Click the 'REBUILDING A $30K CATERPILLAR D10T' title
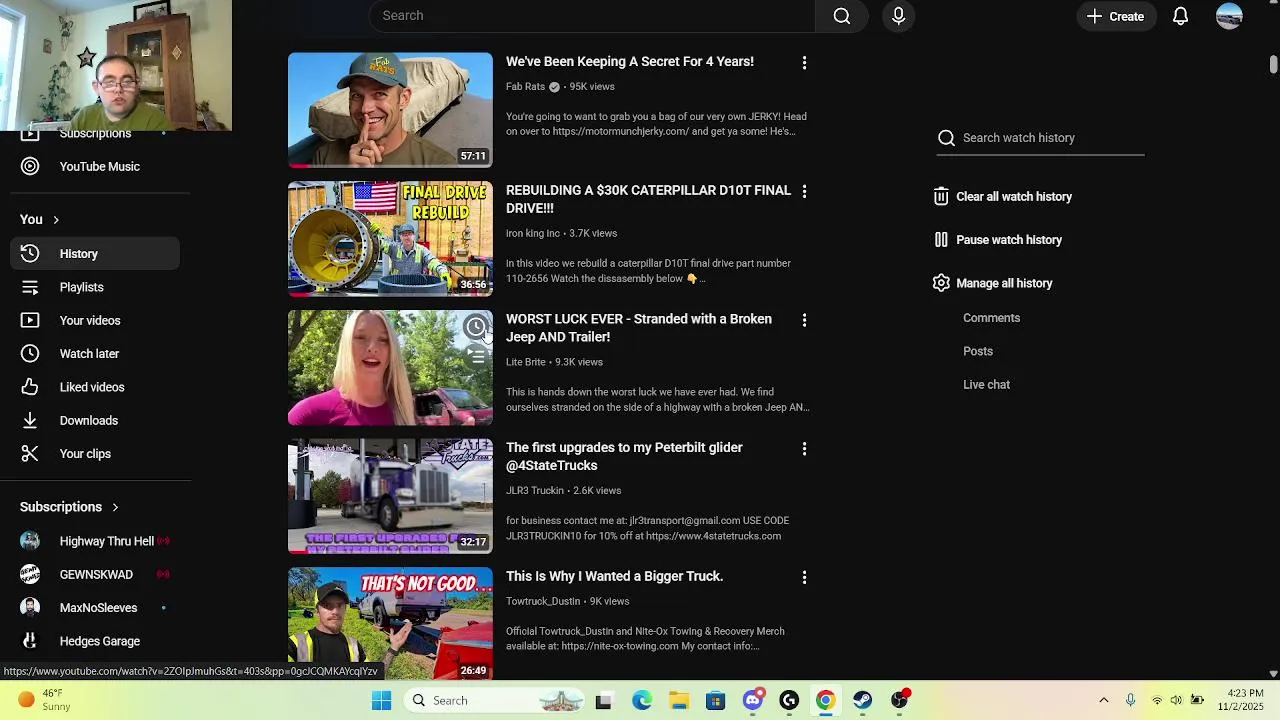 click(x=648, y=200)
